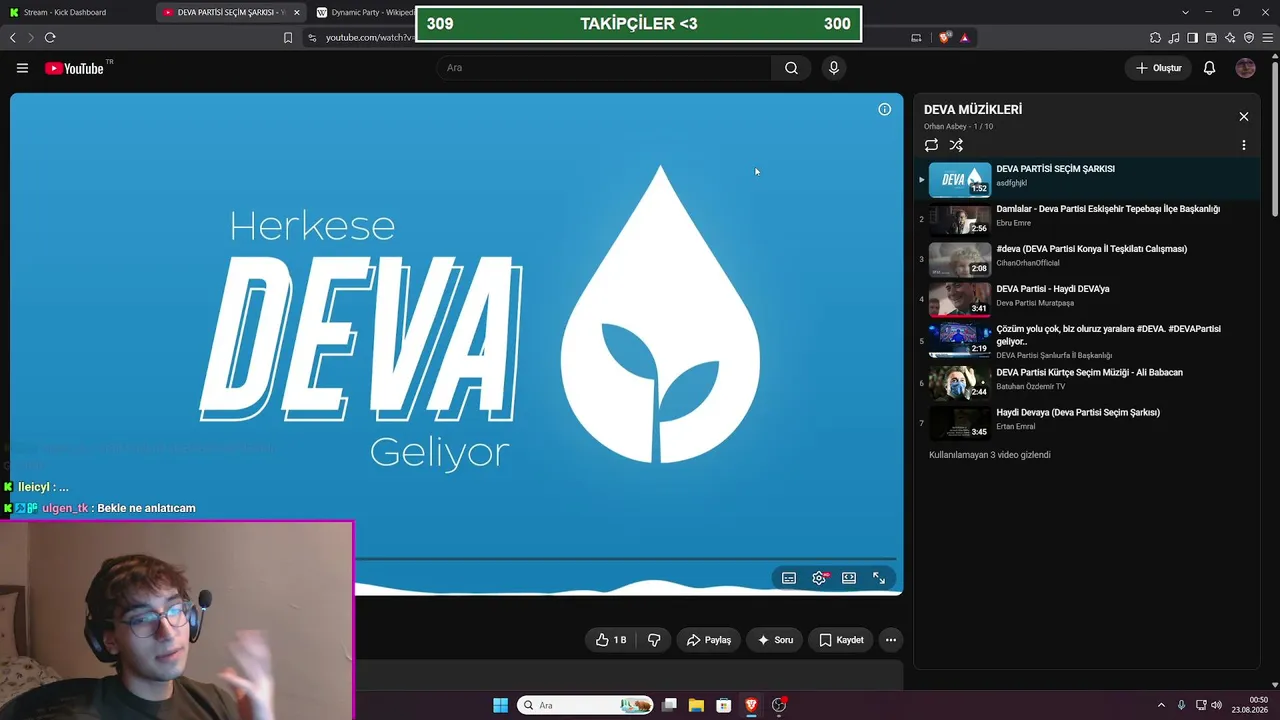Click the video progress bar
This screenshot has height=720, width=1280.
pos(625,559)
